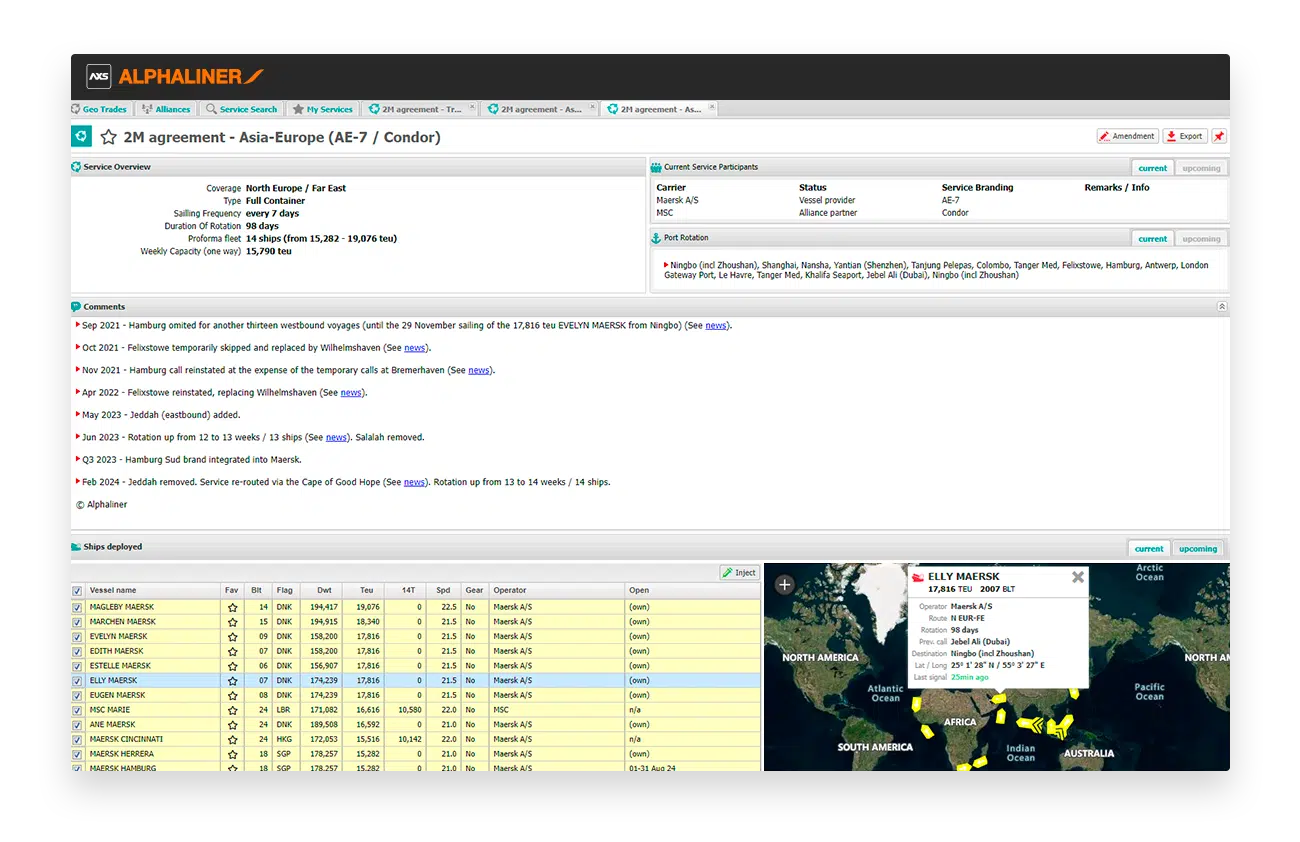This screenshot has width=1300, height=842.
Task: Uncheck the MSC MARIE row checkbox
Action: (77, 710)
